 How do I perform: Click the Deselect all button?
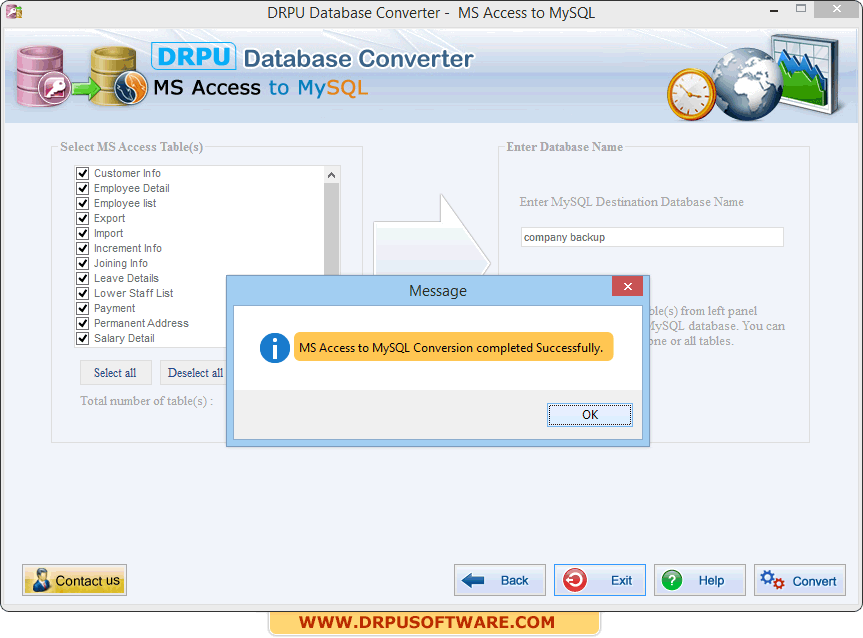(194, 373)
